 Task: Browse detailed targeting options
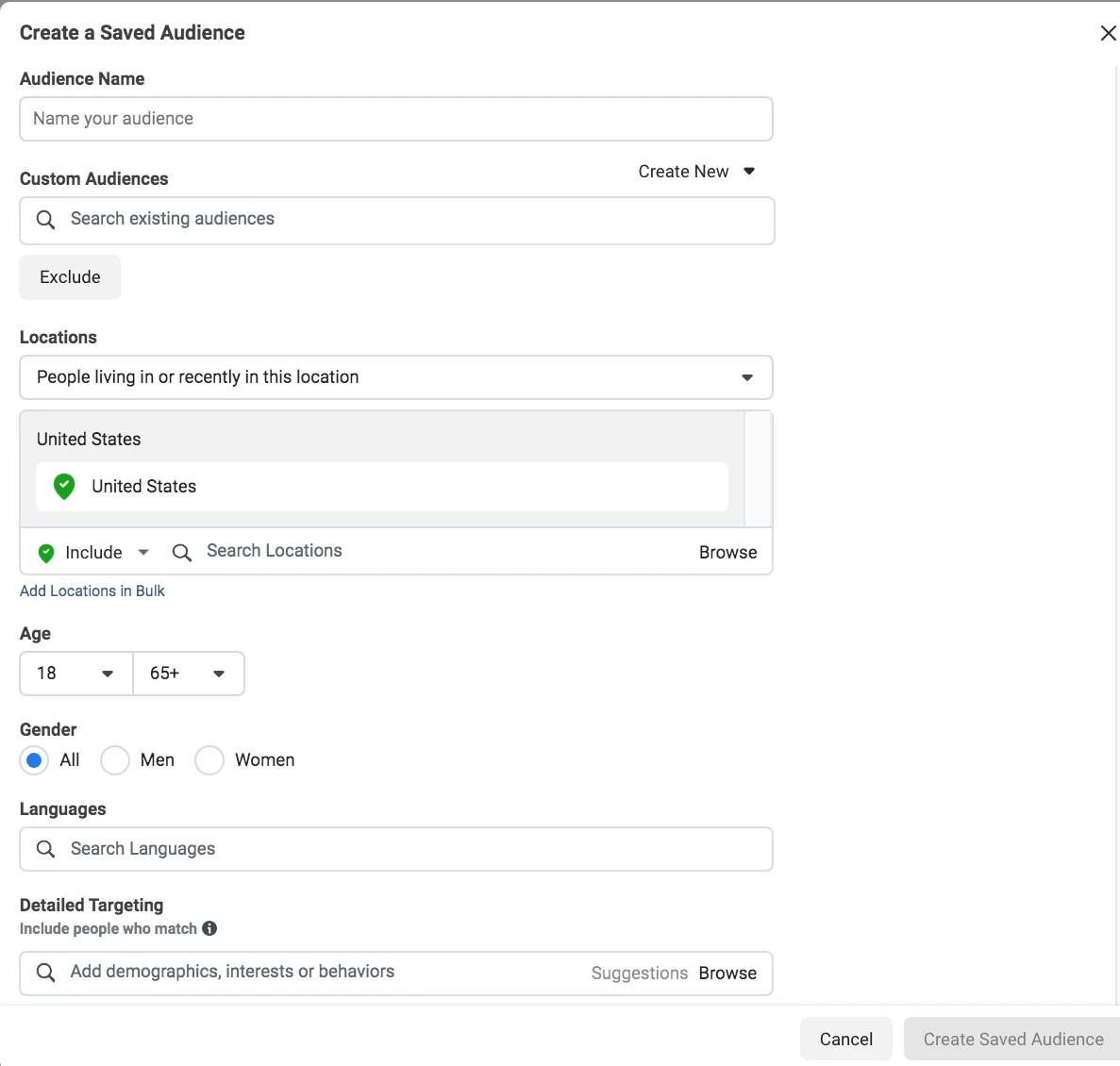click(x=727, y=974)
